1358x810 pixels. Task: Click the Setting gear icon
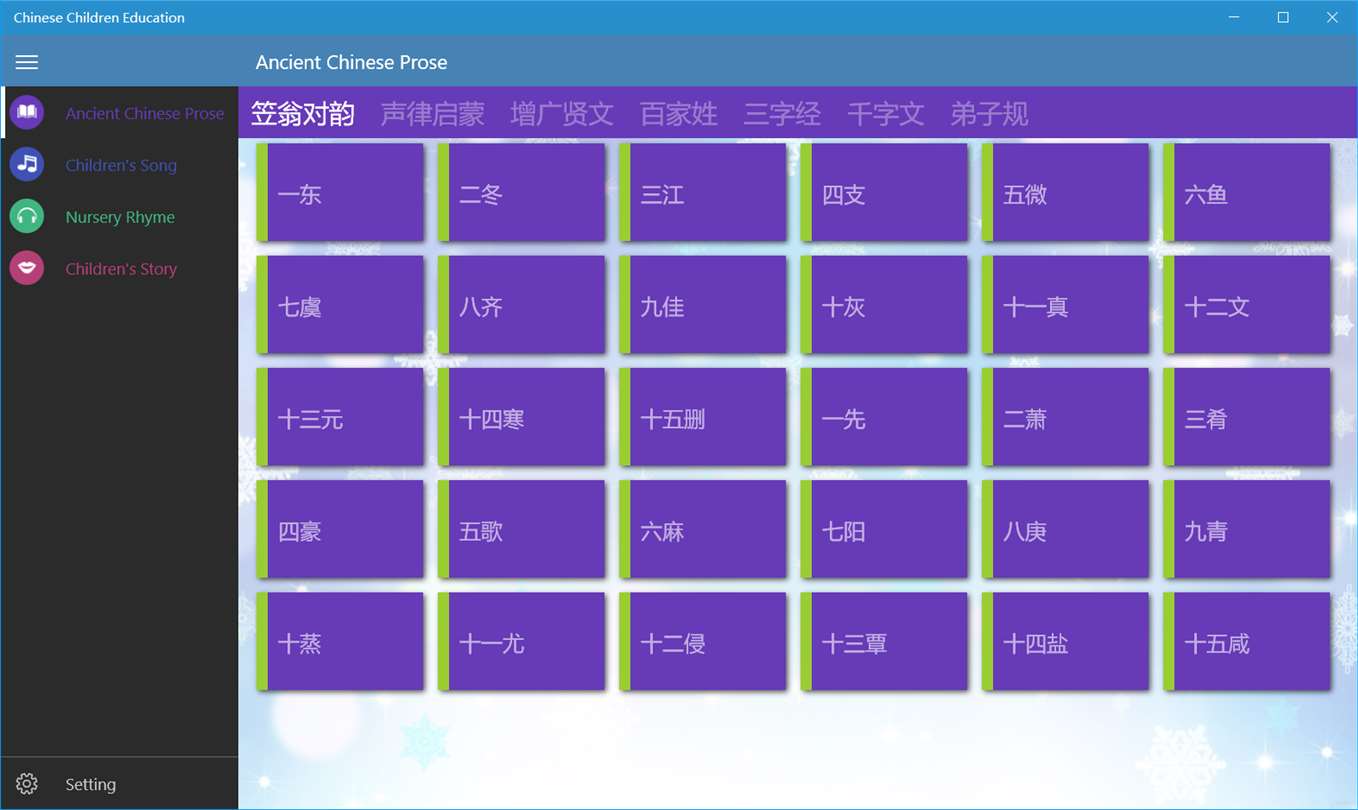(x=27, y=784)
